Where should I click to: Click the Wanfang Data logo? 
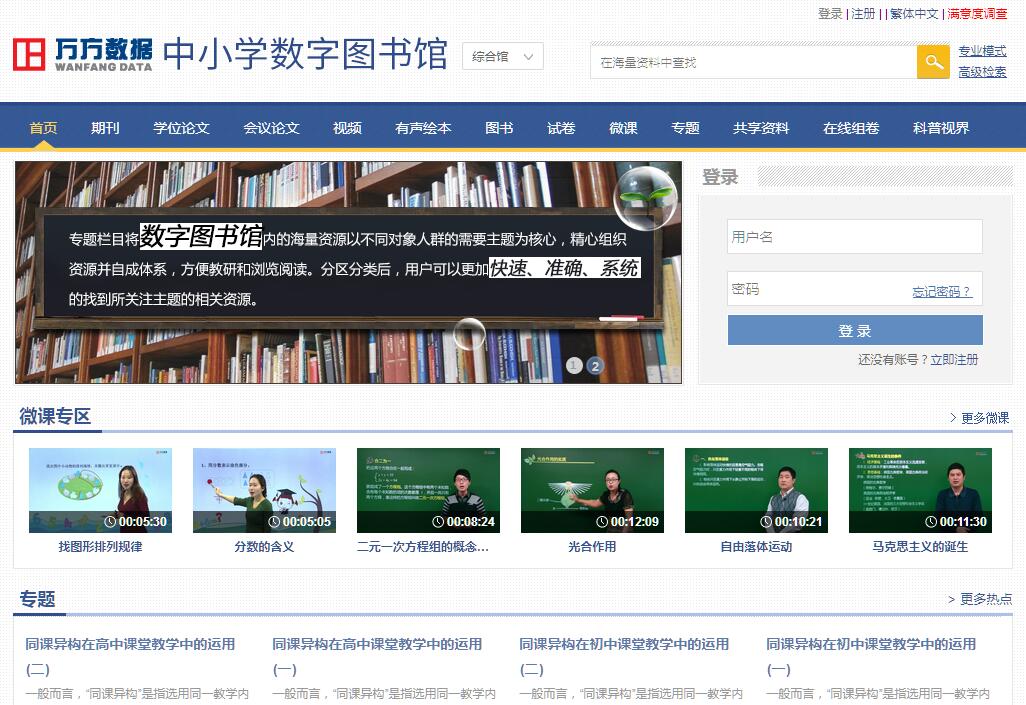[x=83, y=55]
